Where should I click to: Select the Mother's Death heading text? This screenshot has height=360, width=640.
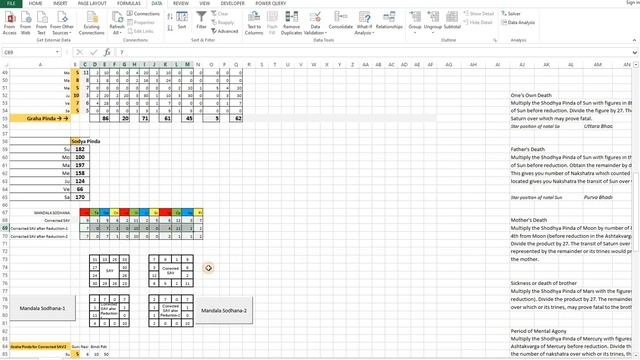click(x=529, y=220)
